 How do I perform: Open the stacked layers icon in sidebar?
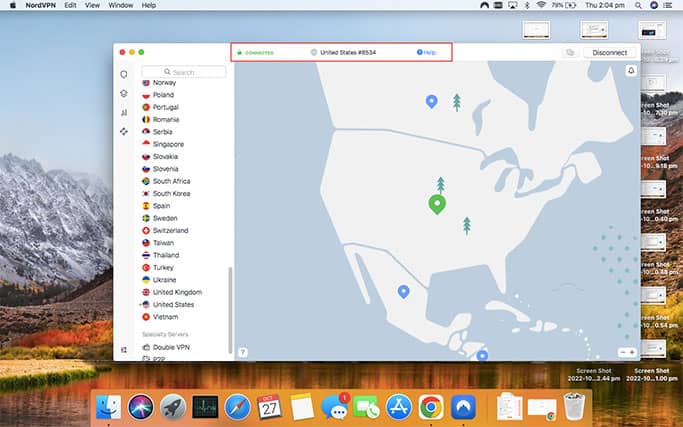tap(124, 94)
